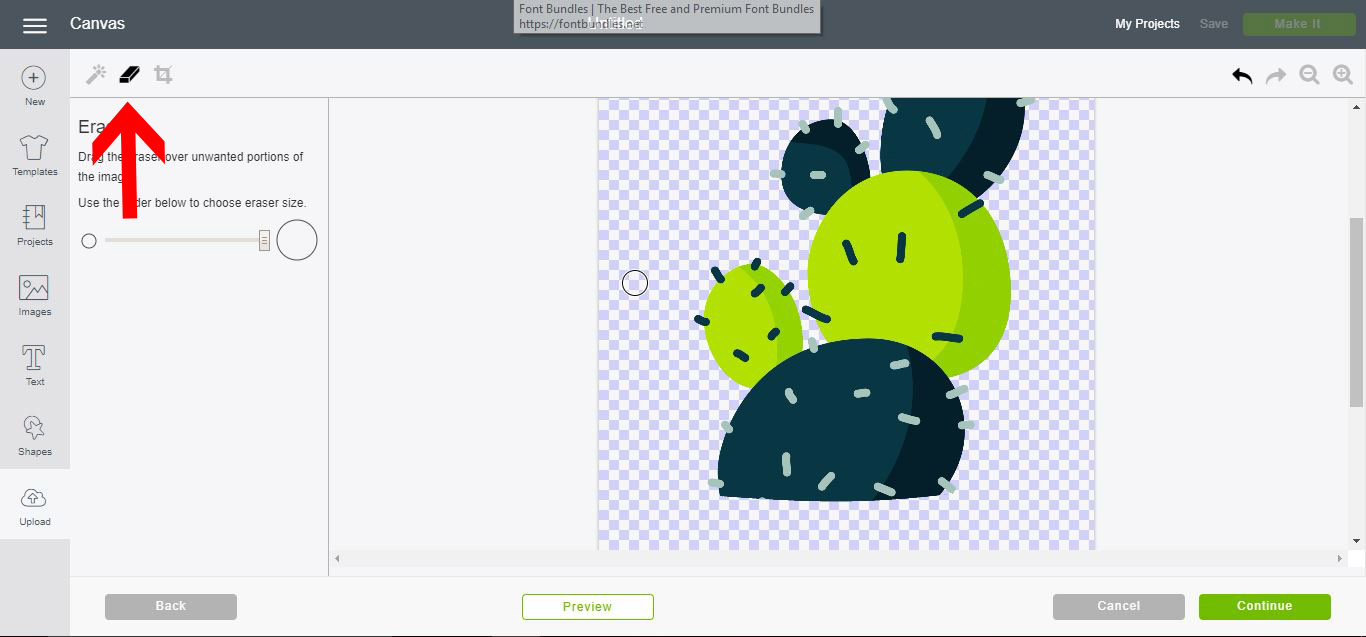Viewport: 1366px width, 637px height.
Task: Click the Save option in header
Action: coord(1214,24)
